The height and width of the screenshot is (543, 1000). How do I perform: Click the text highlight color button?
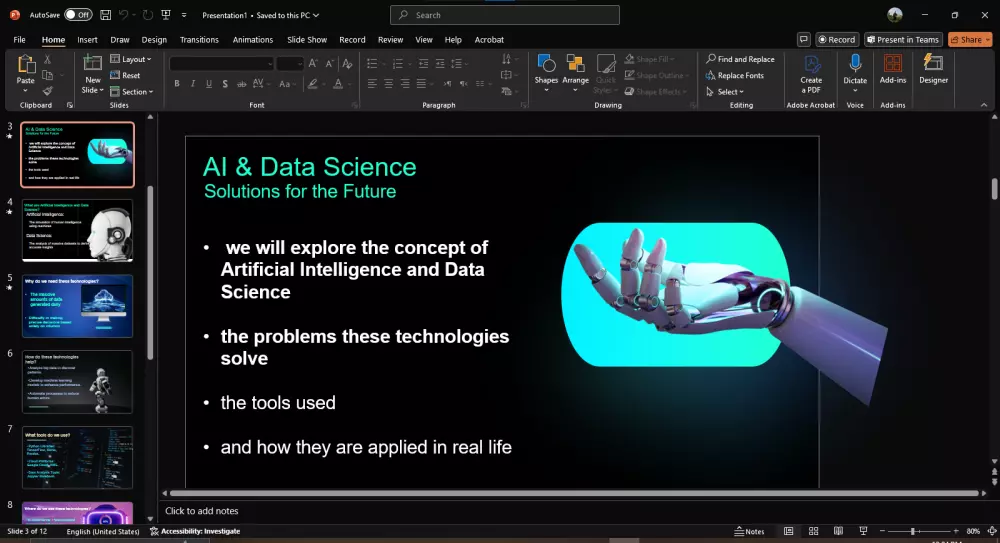[312, 84]
